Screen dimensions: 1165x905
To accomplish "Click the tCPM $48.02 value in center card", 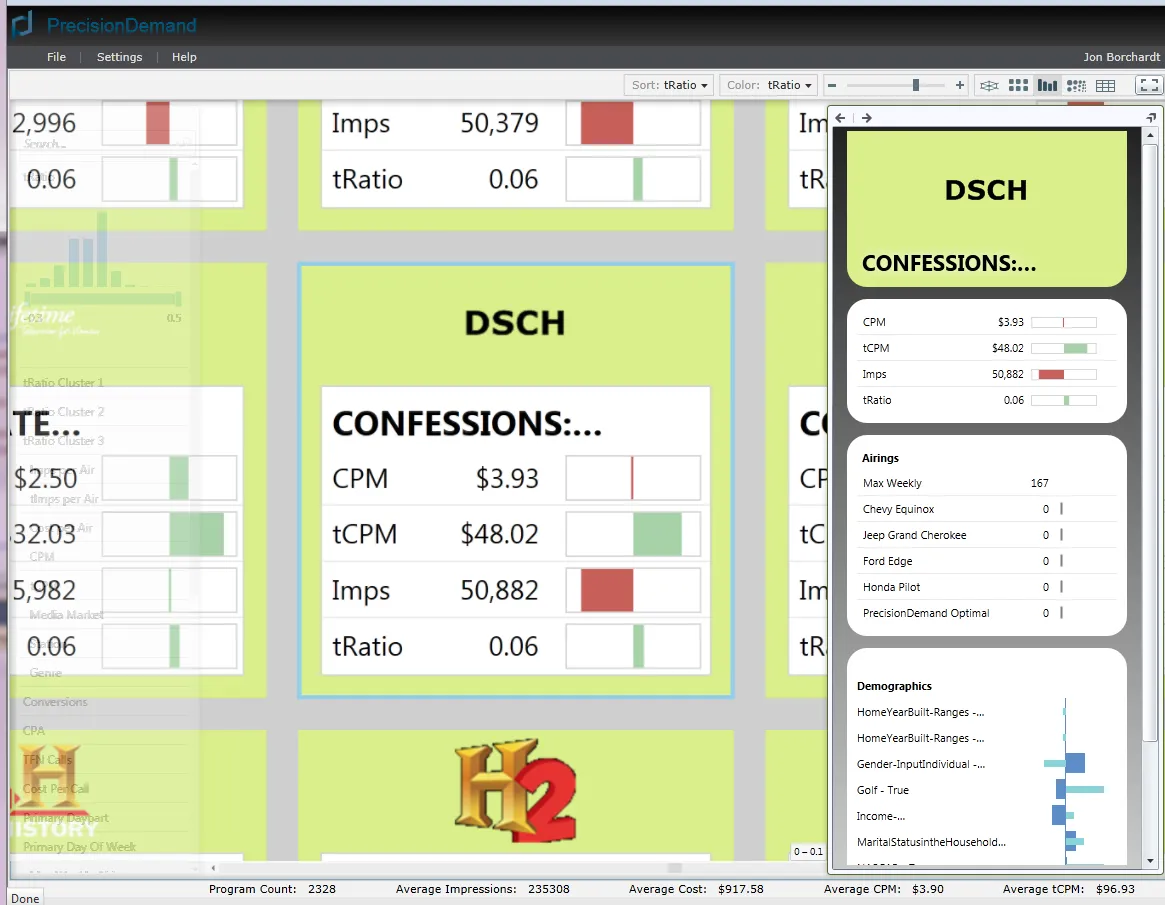I will [499, 534].
